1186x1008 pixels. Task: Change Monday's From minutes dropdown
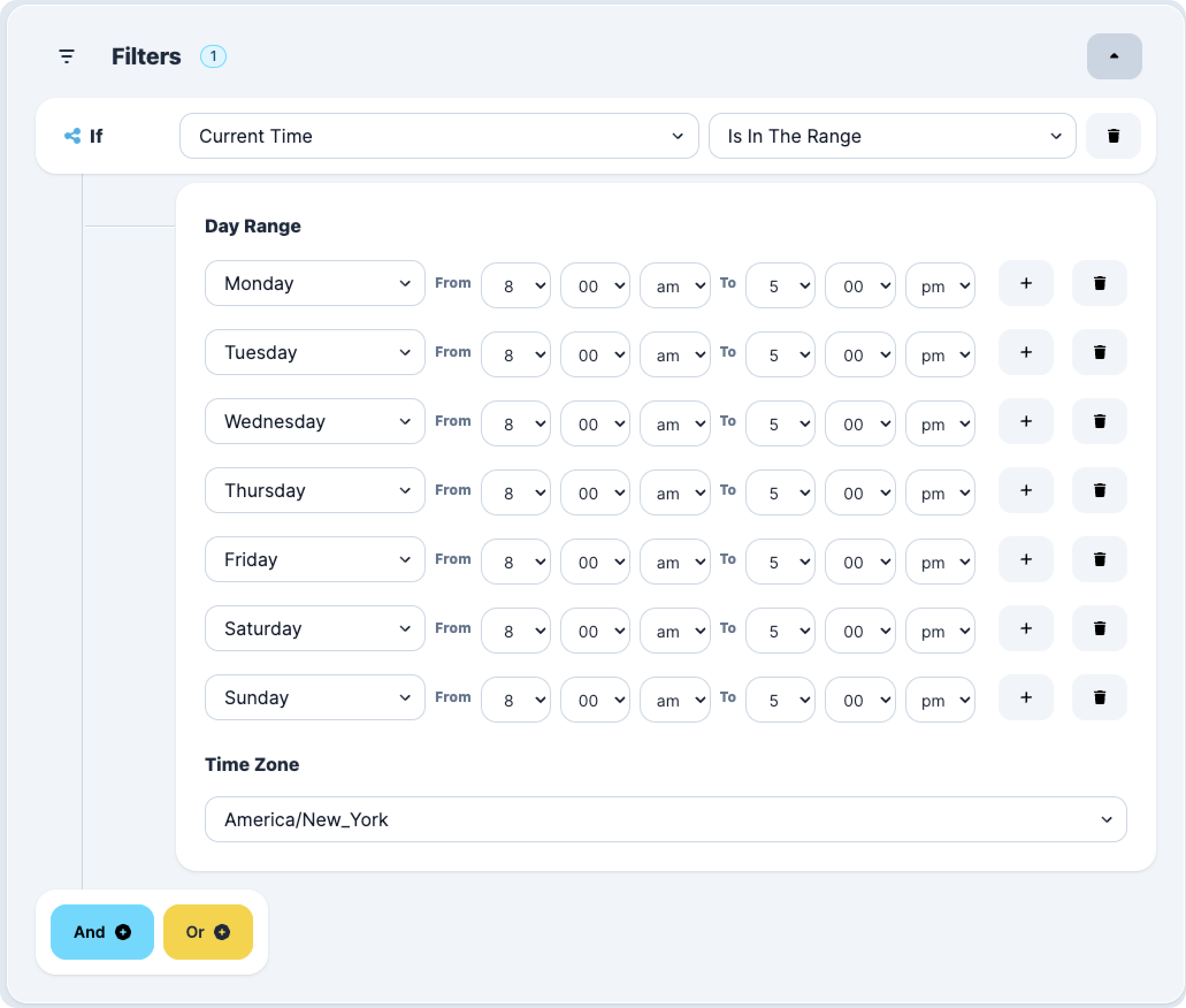[595, 285]
